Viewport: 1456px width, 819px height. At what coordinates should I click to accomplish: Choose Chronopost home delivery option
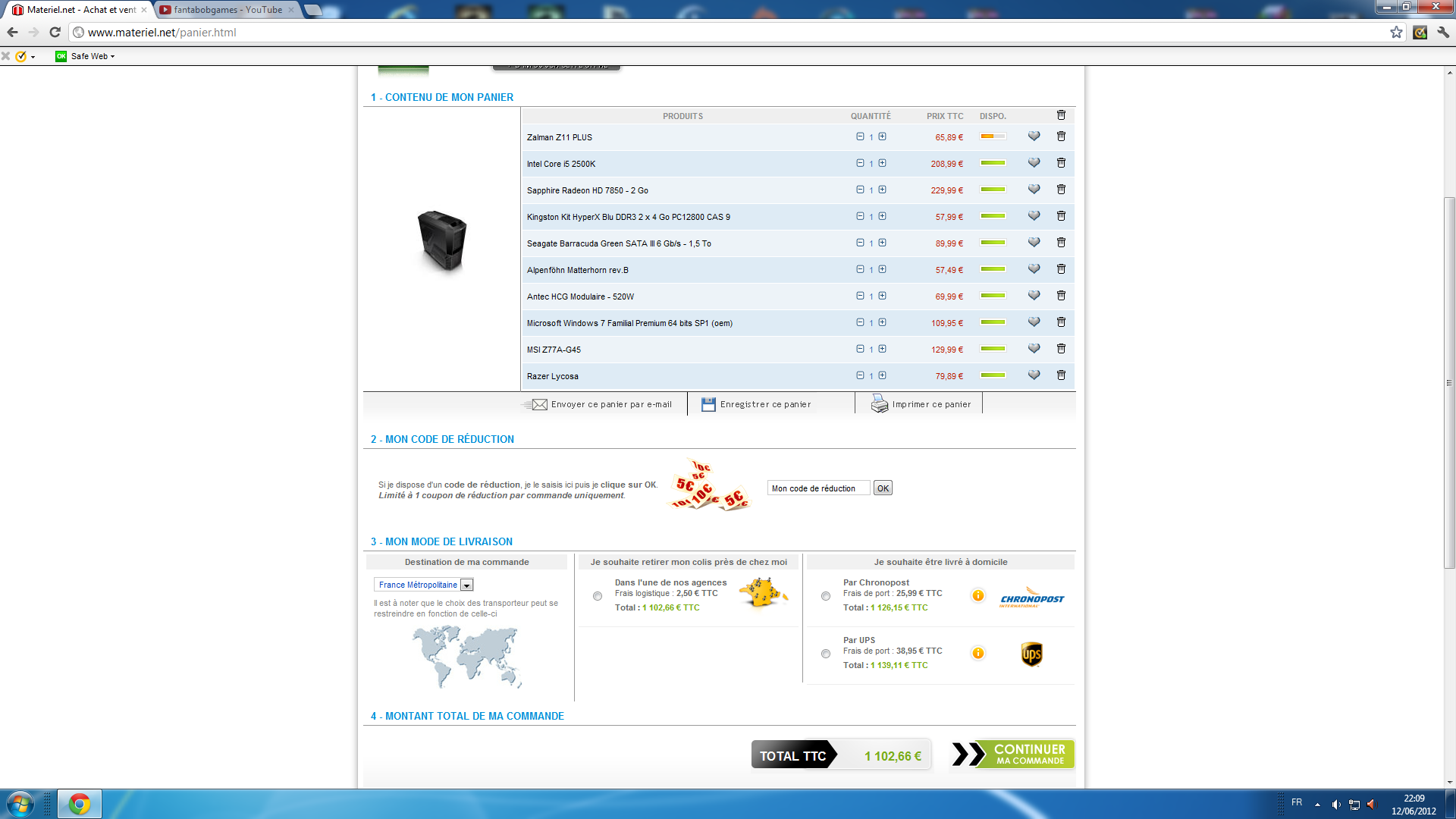826,596
